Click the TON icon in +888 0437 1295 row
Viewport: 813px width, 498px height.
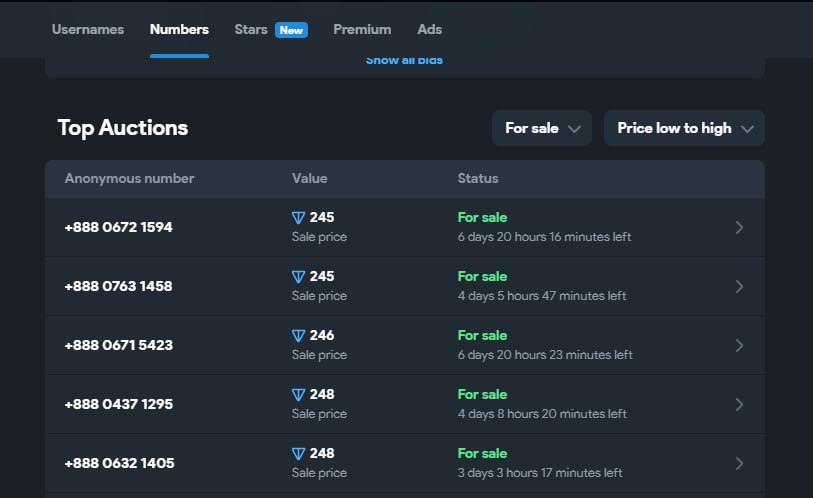(x=298, y=395)
